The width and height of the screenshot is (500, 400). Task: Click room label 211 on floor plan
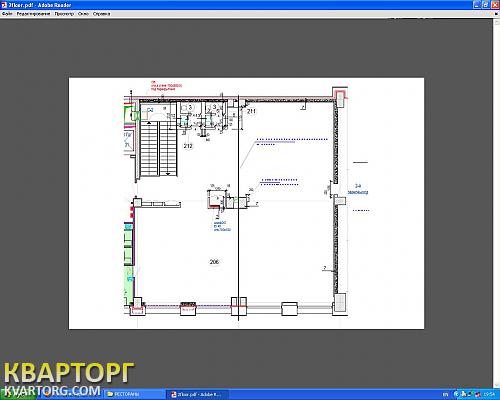pos(251,111)
